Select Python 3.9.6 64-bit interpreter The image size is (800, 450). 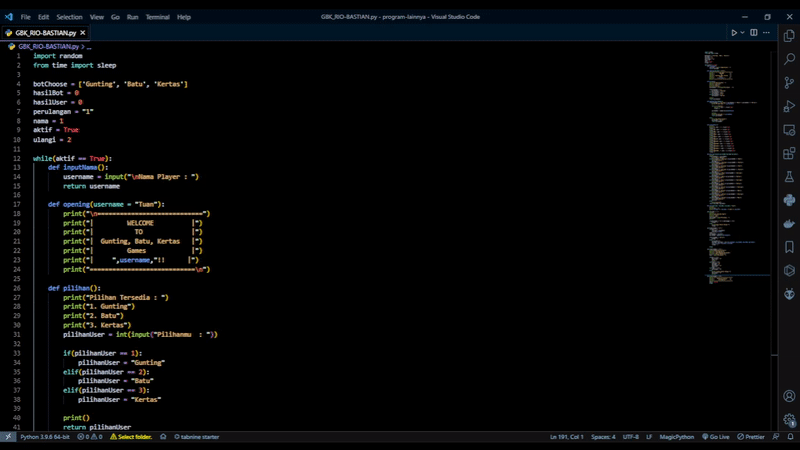click(x=46, y=437)
